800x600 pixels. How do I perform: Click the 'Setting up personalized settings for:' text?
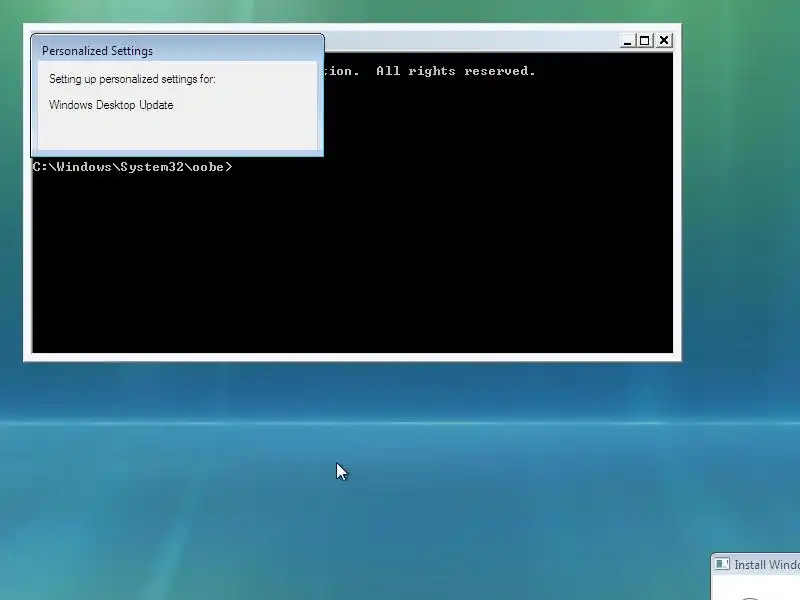[x=132, y=79]
